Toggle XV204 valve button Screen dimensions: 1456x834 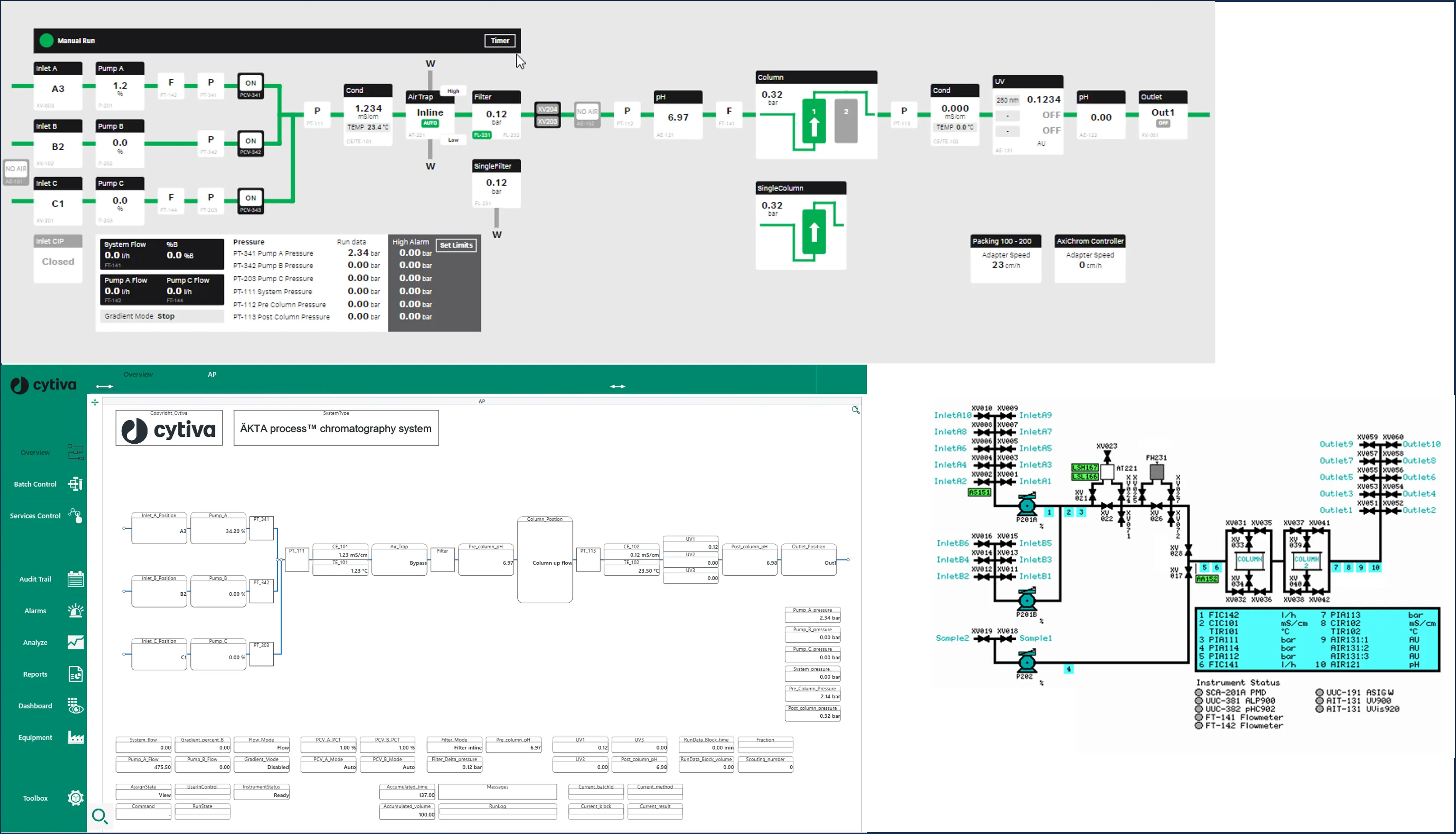pos(547,109)
